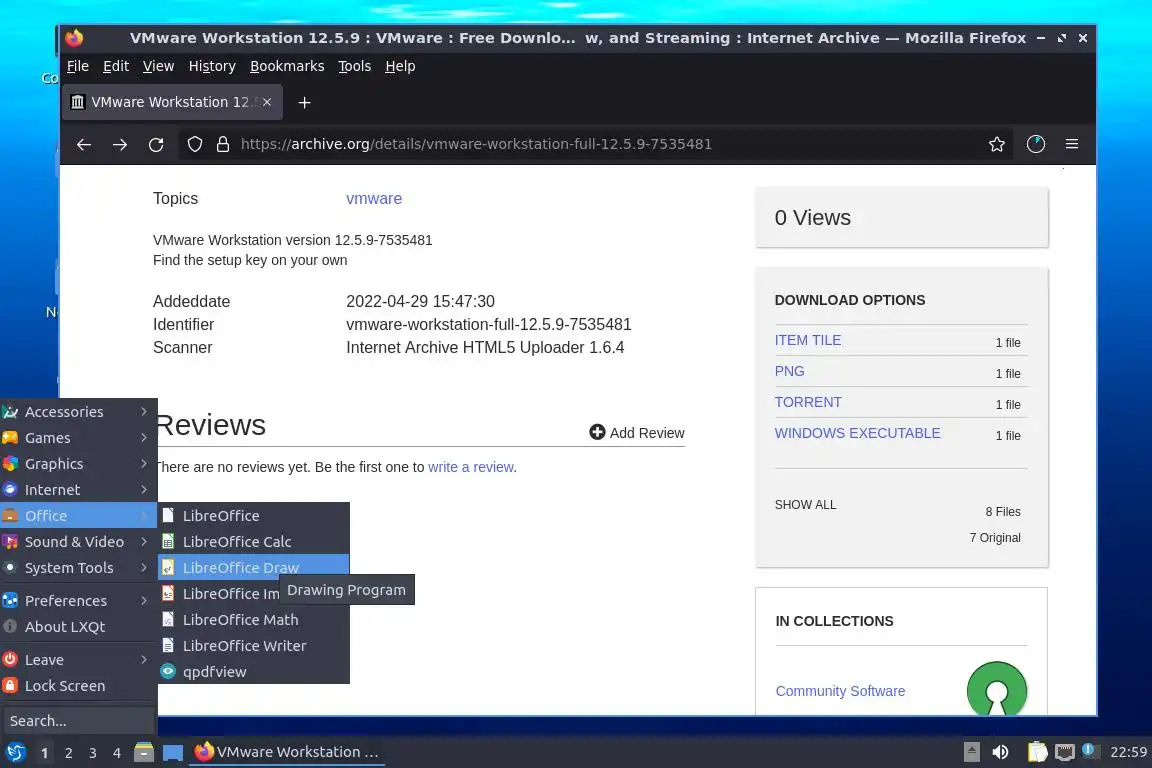Open the Firefox View menu
Viewport: 1152px width, 768px height.
[x=159, y=66]
